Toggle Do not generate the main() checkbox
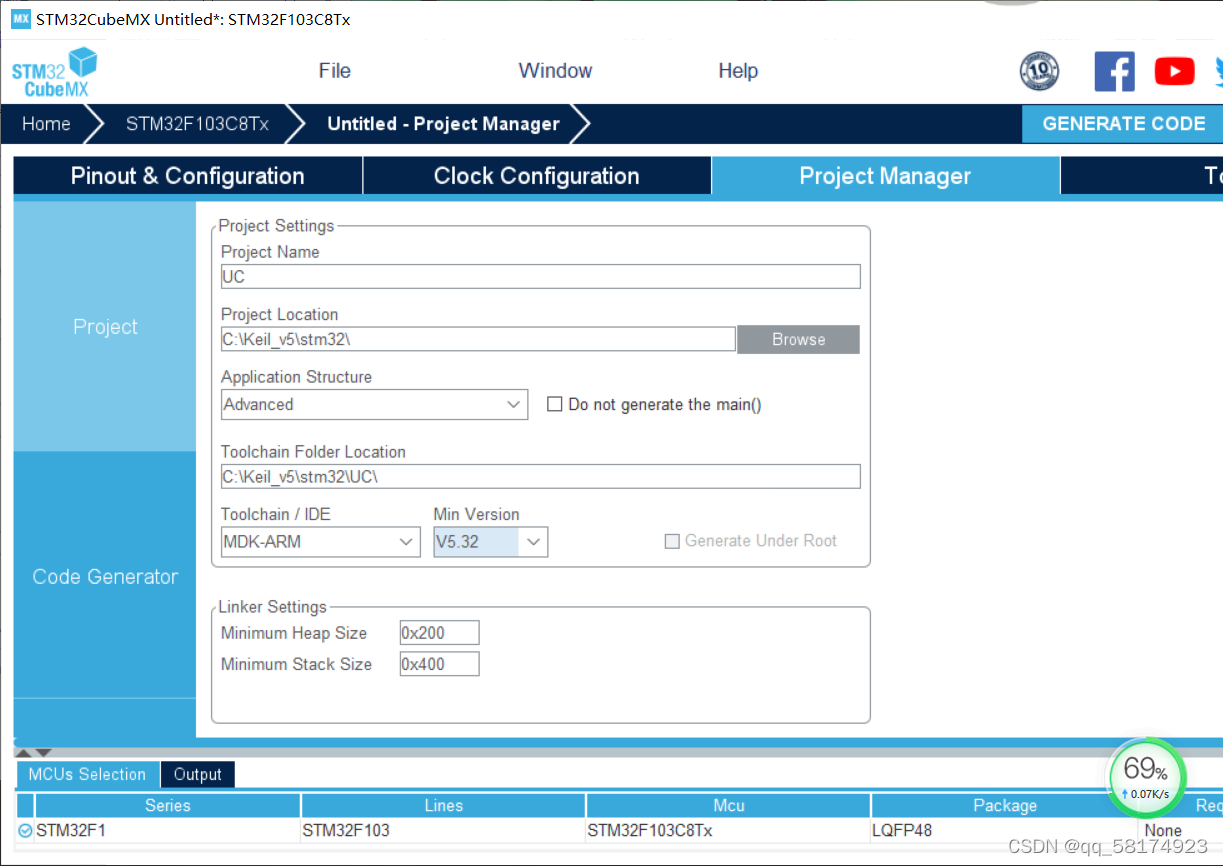 554,404
